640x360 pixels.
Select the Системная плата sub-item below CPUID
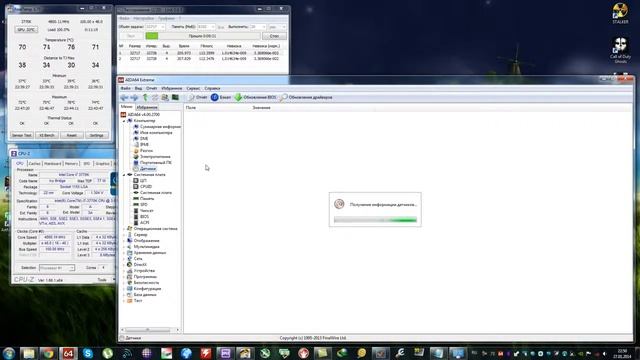(153, 193)
